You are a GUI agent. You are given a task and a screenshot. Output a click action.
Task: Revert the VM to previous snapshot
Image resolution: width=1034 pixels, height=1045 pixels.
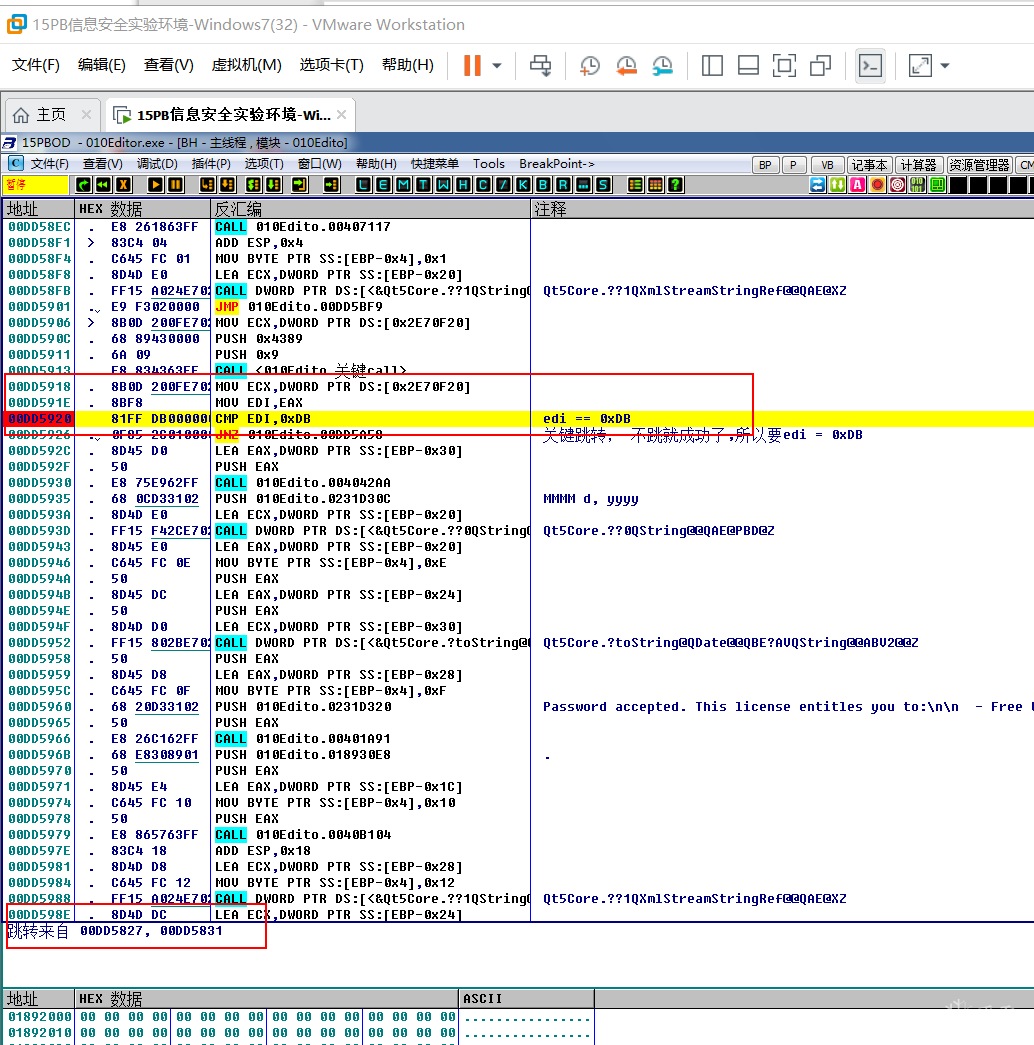click(626, 65)
